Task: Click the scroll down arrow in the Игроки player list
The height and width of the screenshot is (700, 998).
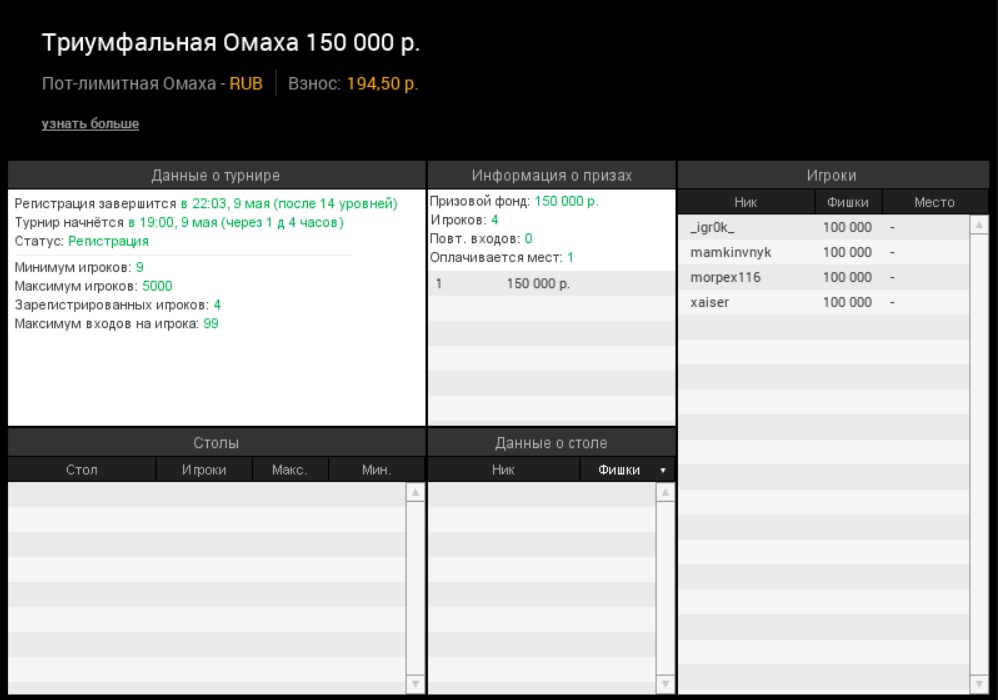Action: pyautogui.click(x=977, y=684)
